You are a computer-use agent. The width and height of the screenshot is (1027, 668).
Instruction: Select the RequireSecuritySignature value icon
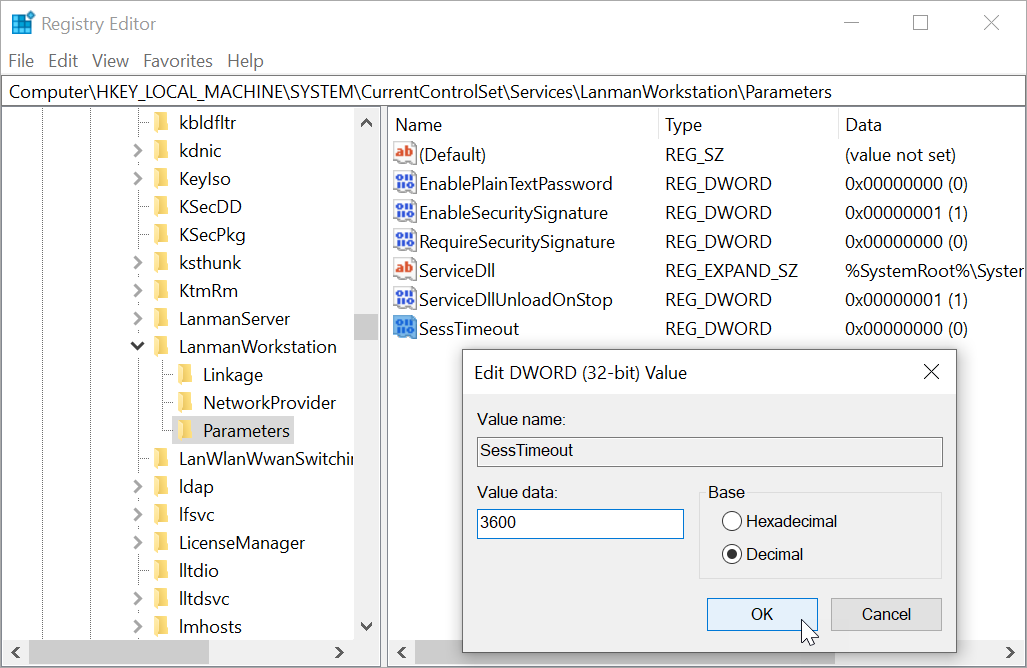pyautogui.click(x=404, y=241)
